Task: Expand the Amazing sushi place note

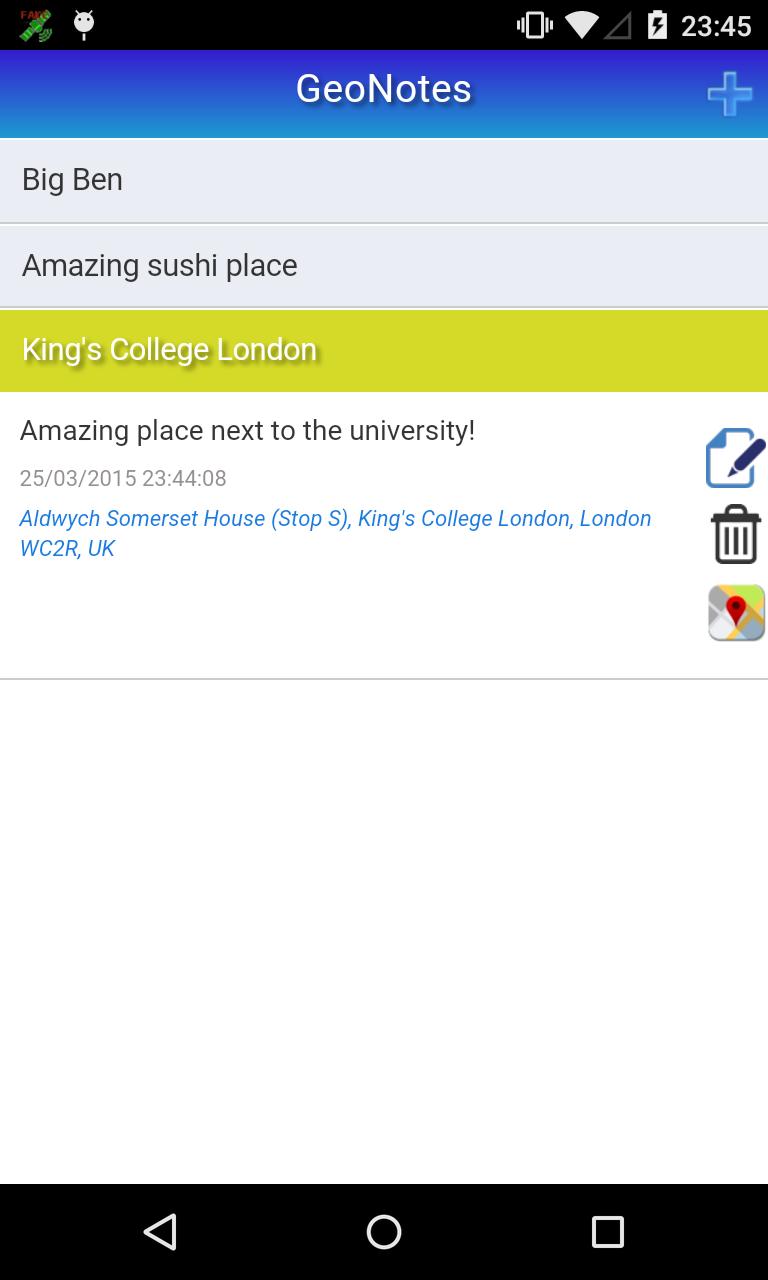Action: (384, 266)
